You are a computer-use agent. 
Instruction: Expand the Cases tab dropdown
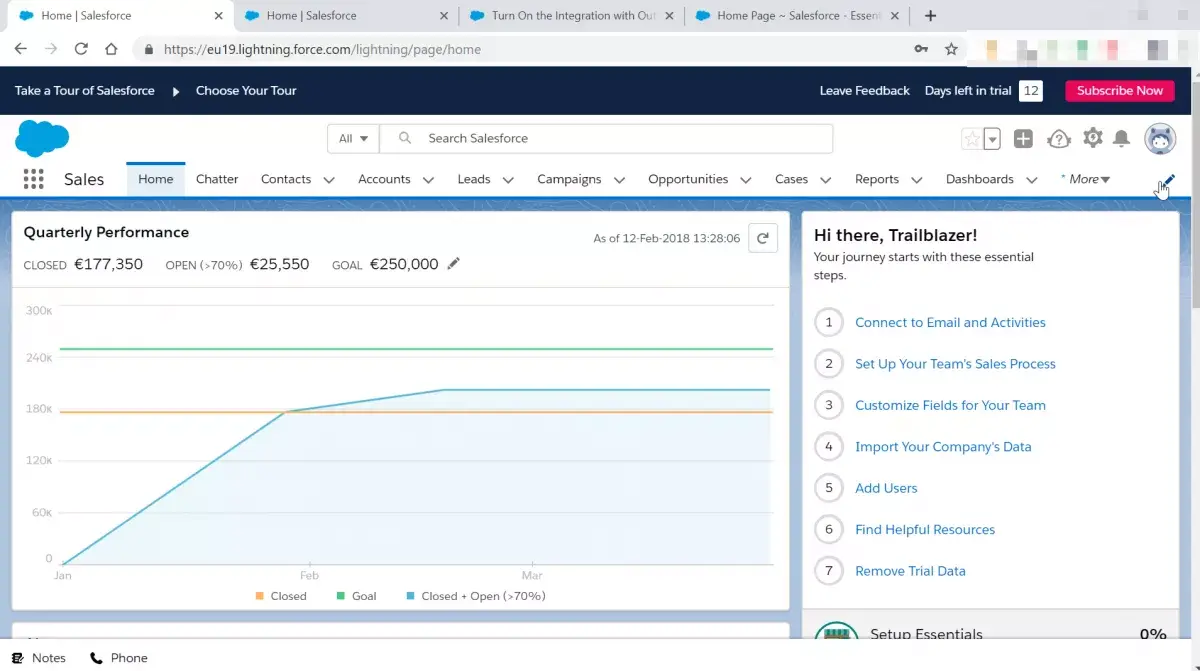pos(826,180)
